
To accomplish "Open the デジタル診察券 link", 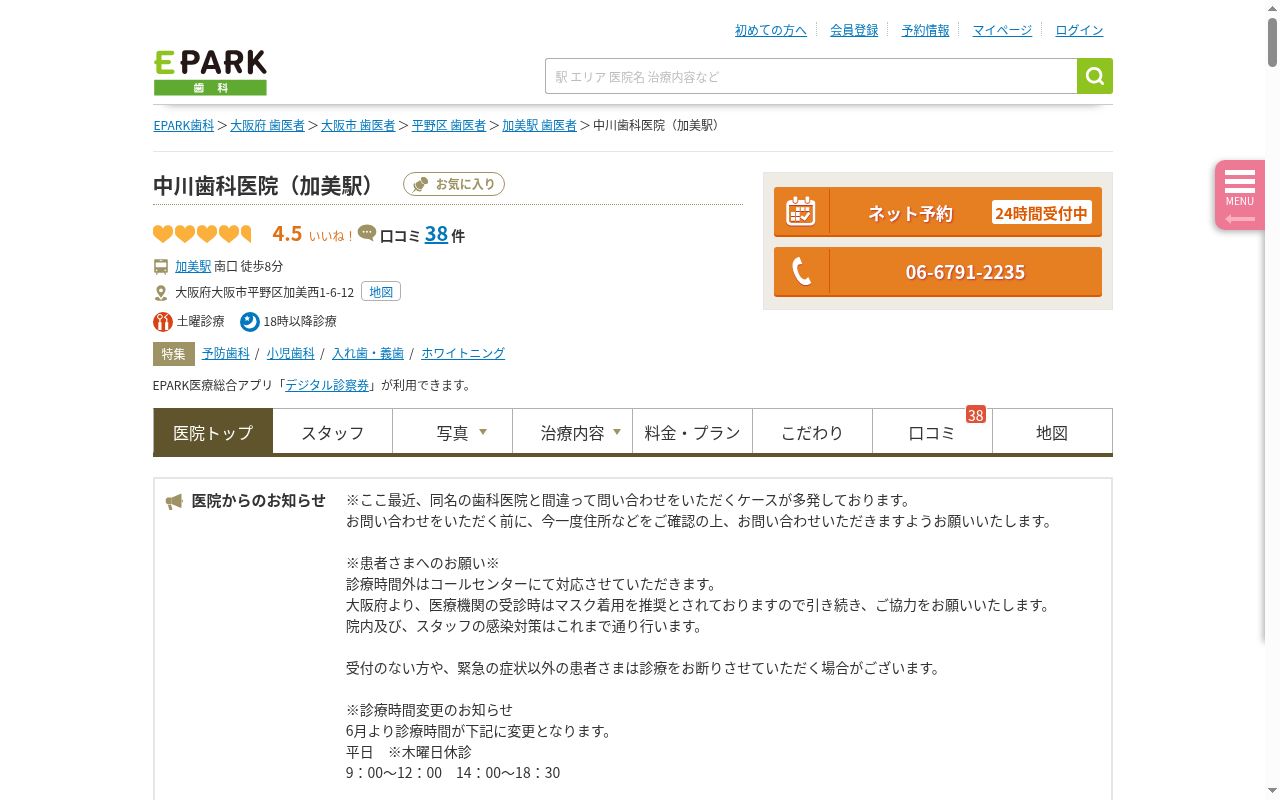I will [x=327, y=385].
